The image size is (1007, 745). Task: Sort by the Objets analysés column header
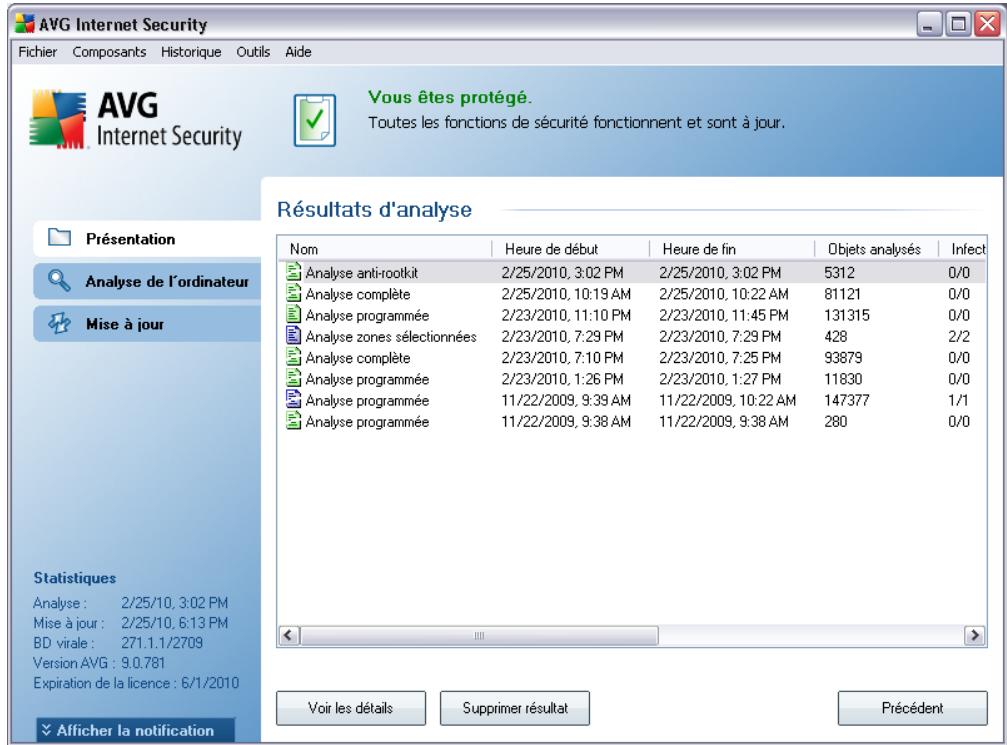point(876,249)
